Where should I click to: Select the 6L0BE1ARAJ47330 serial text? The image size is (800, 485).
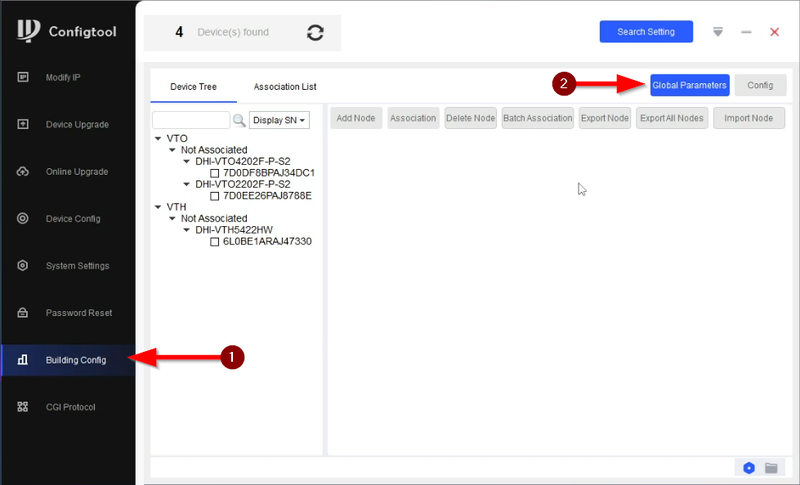point(267,241)
